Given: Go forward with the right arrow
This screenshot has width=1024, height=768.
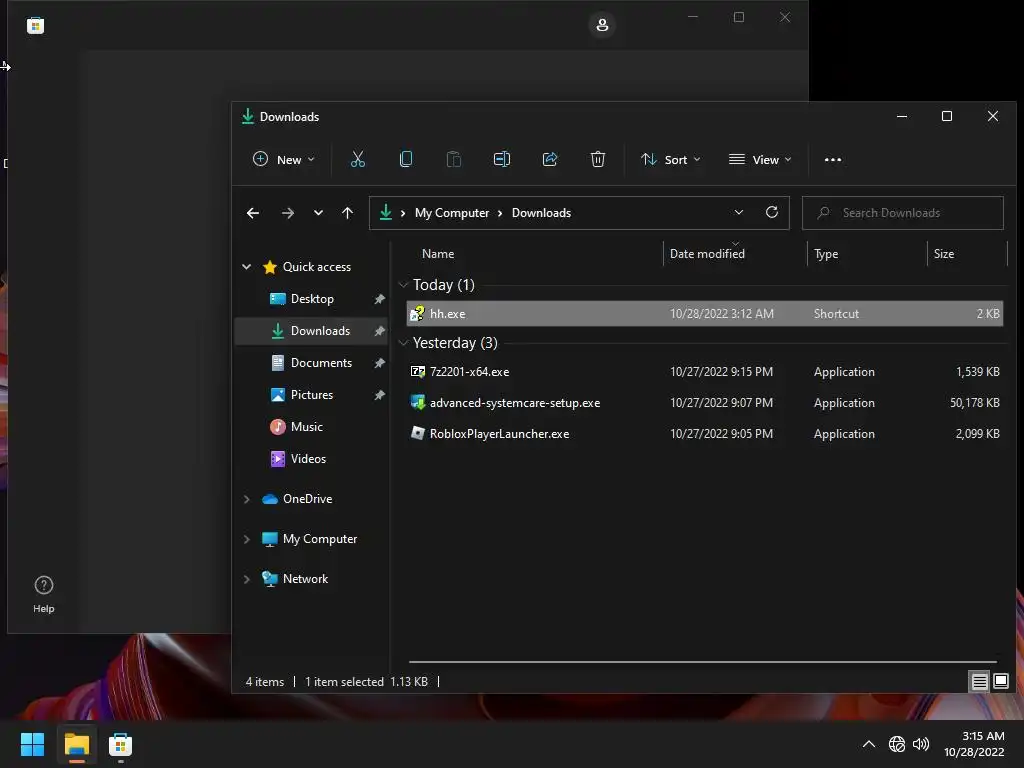Looking at the screenshot, I should 287,213.
